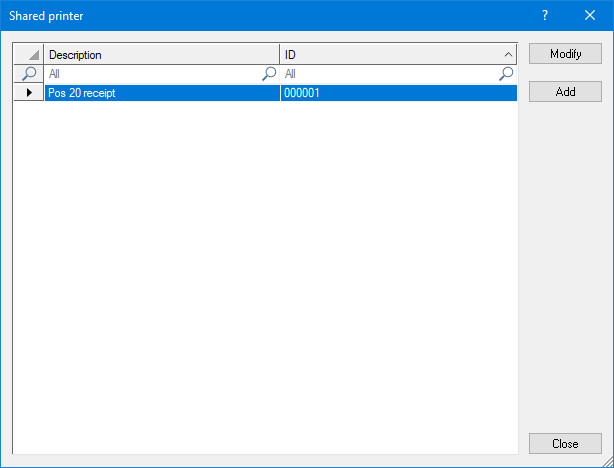
Task: Click the Shared printer title bar text
Action: pos(47,15)
